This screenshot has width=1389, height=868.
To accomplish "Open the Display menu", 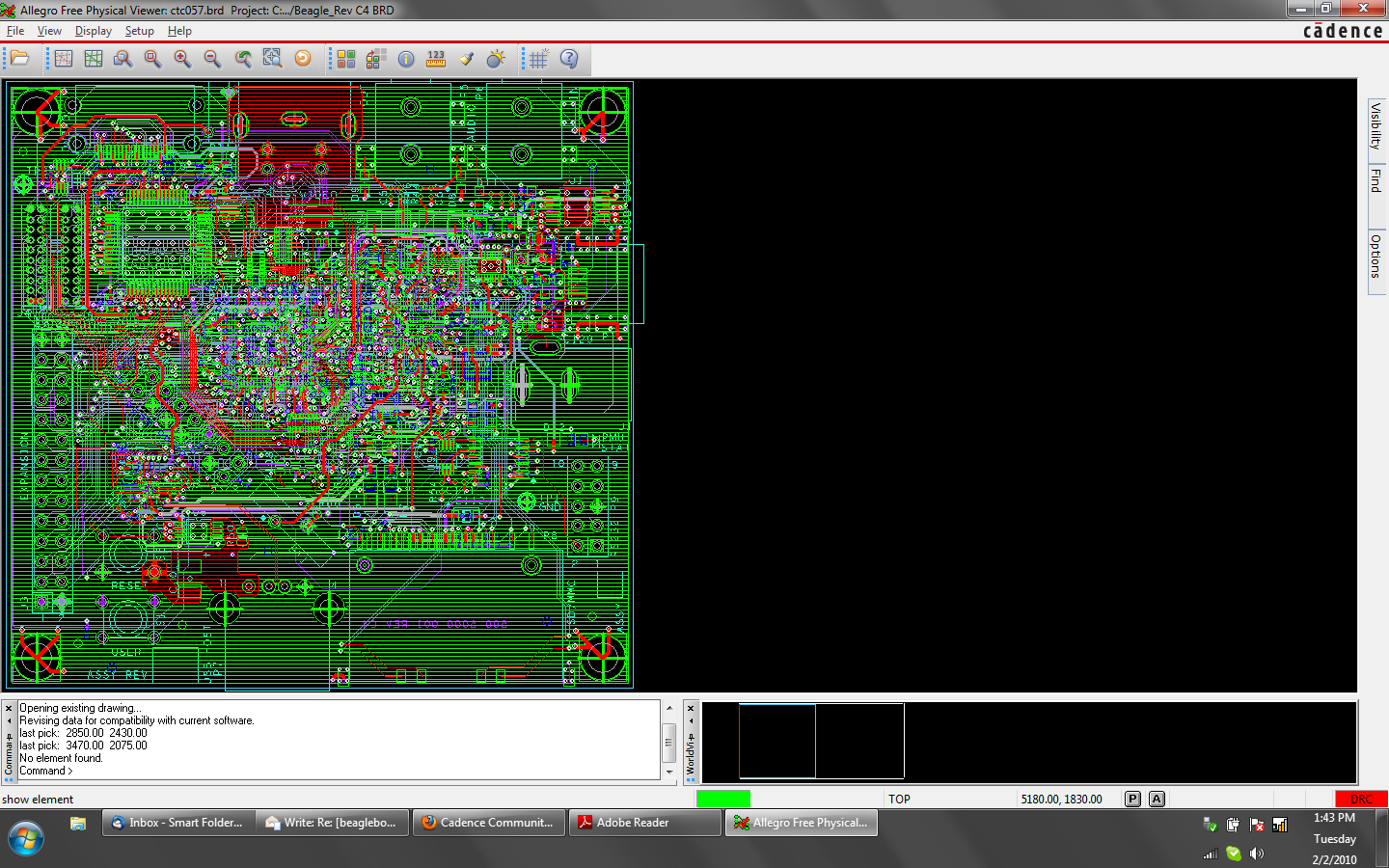I will click(94, 31).
